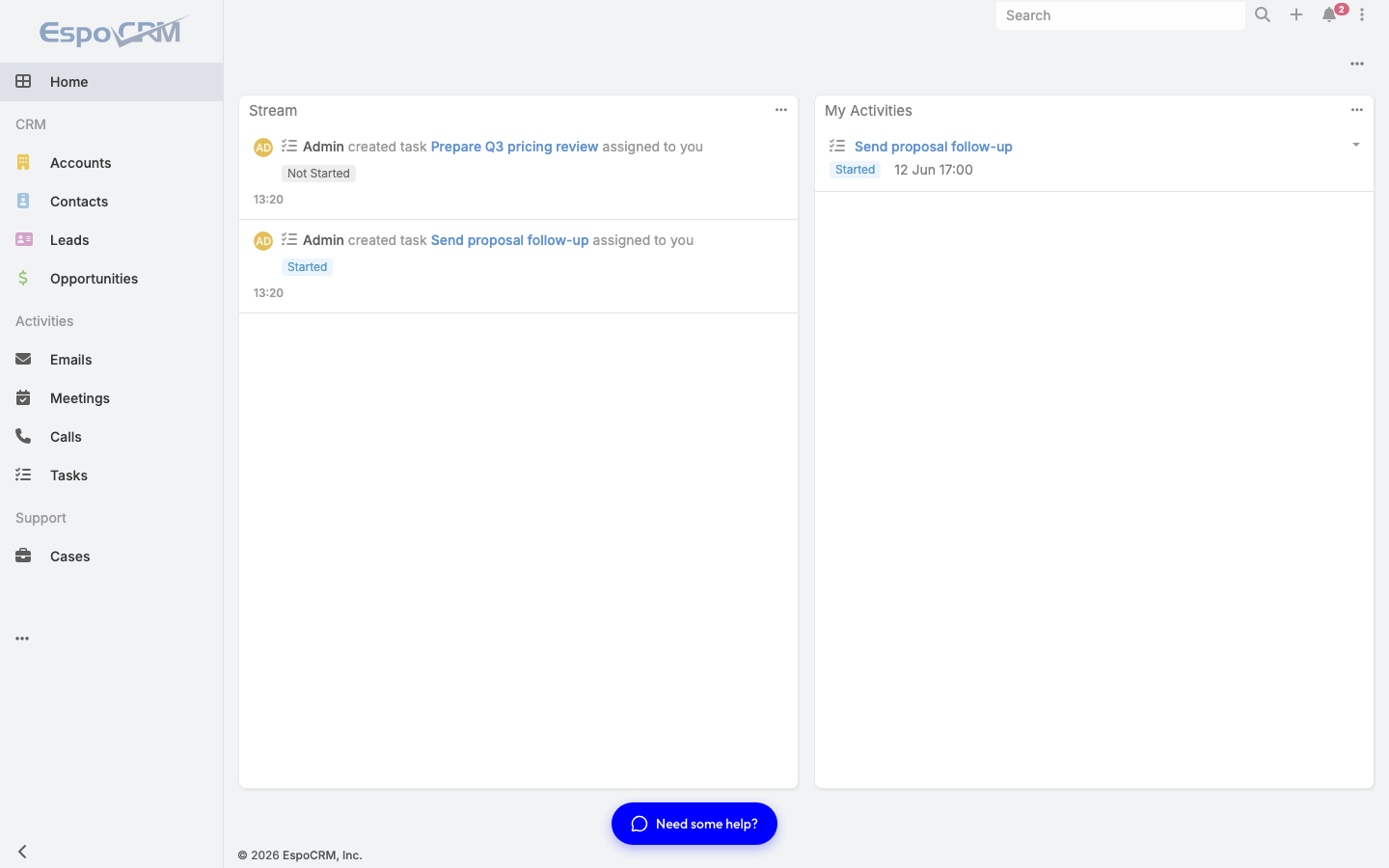Open Send proposal follow-up in My Activities
Image resolution: width=1389 pixels, height=868 pixels.
coord(933,147)
